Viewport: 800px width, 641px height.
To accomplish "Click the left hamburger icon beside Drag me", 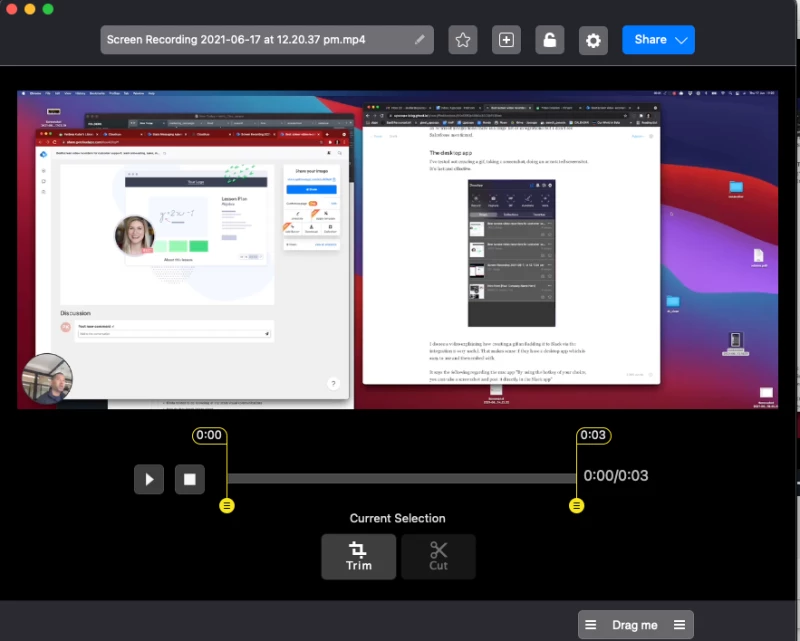I will 591,625.
